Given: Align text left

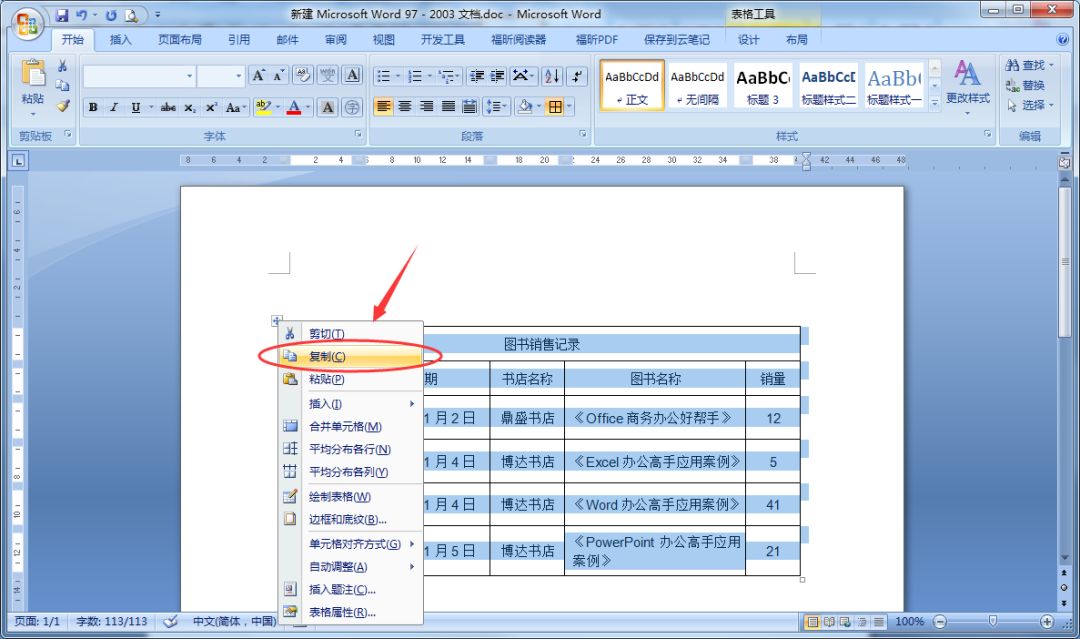Looking at the screenshot, I should pyautogui.click(x=384, y=106).
